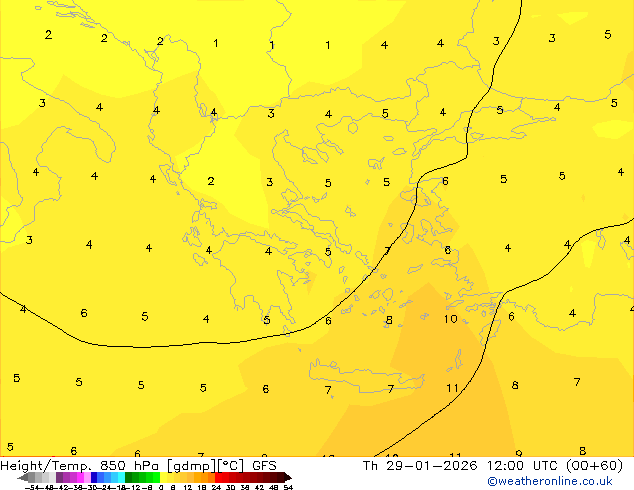Click the '[gdmp]' unit label
This screenshot has width=634, height=490.
tap(192, 466)
